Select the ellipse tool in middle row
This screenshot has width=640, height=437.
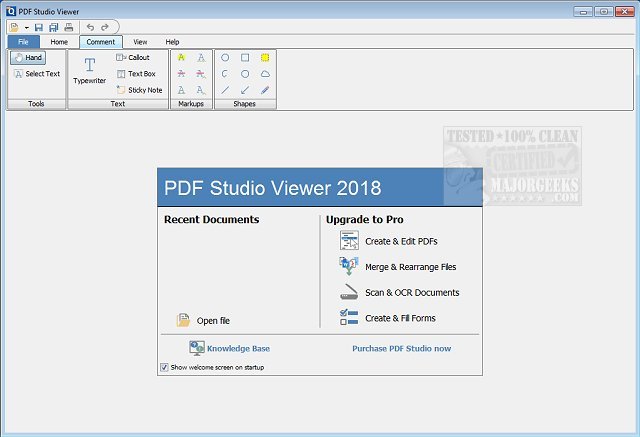point(245,74)
